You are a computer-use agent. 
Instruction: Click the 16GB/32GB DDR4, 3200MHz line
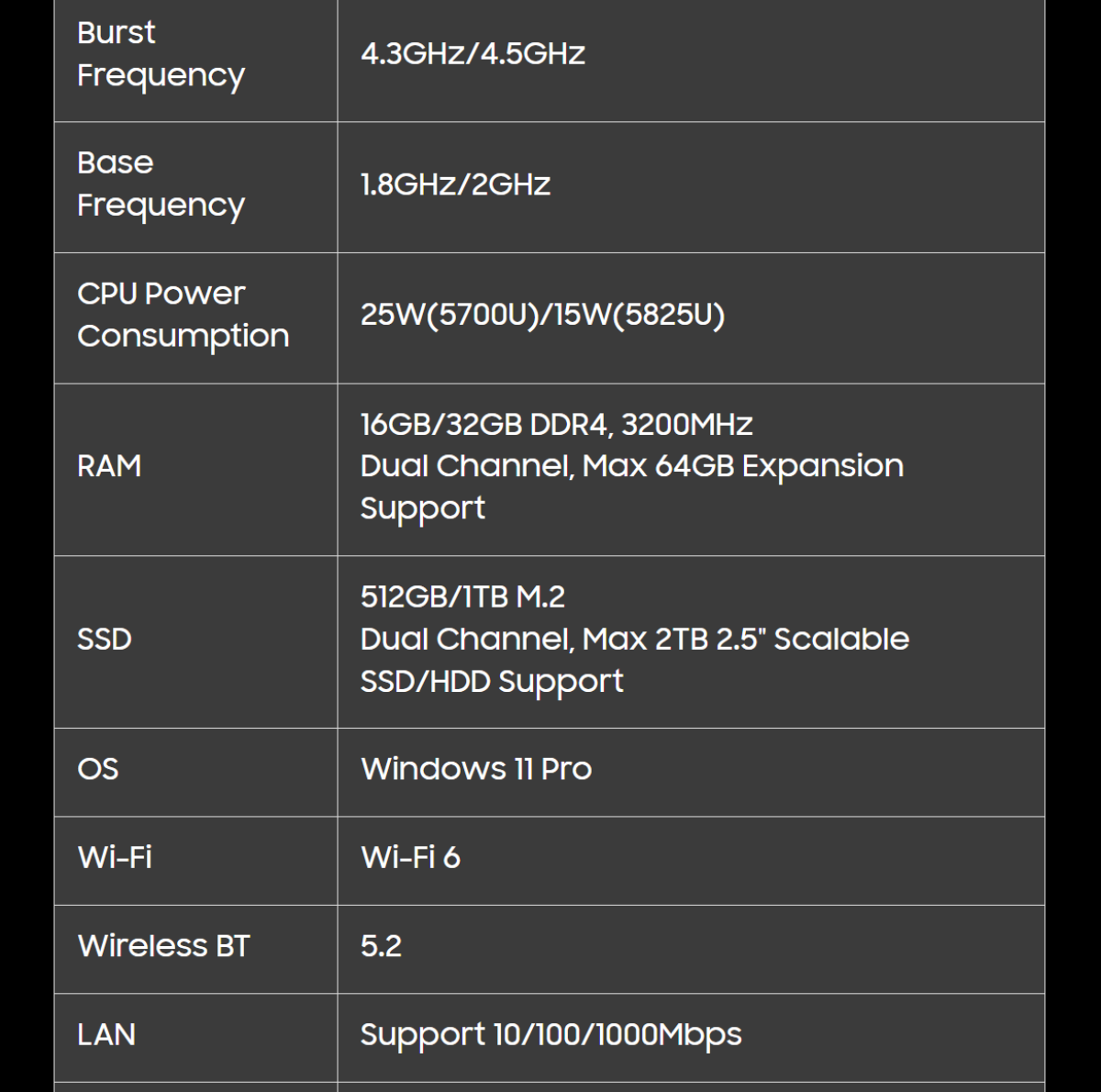click(556, 425)
